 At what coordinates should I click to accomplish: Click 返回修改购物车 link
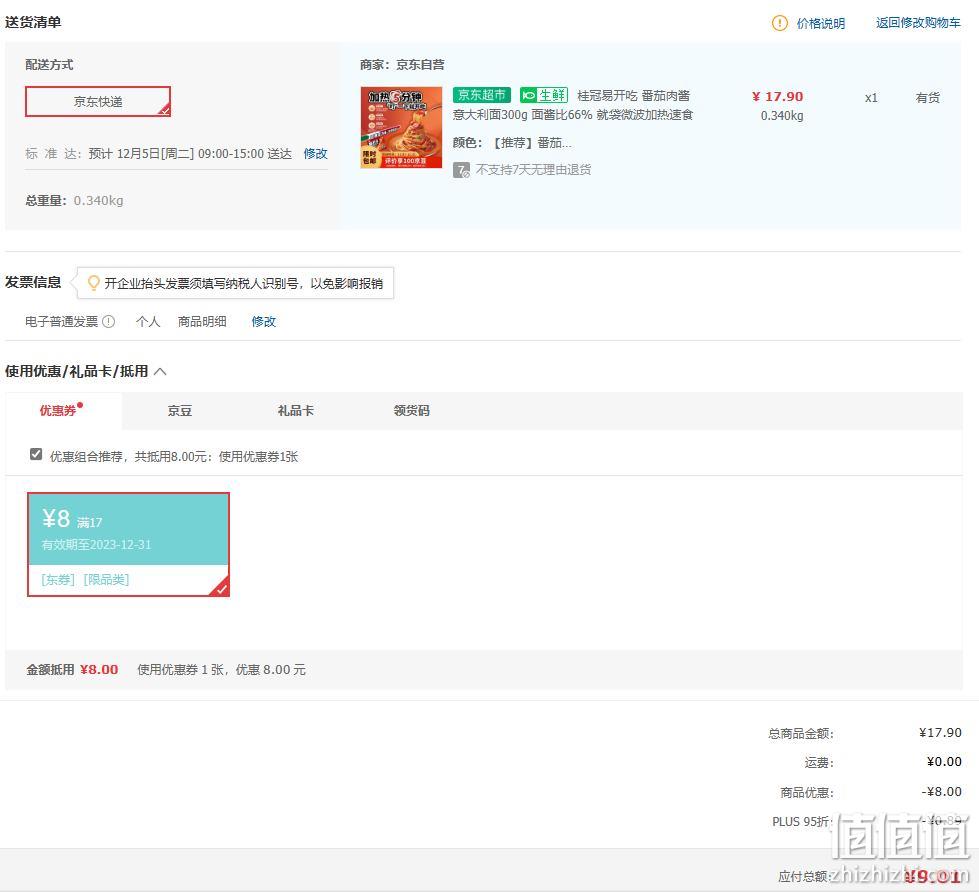pos(918,22)
